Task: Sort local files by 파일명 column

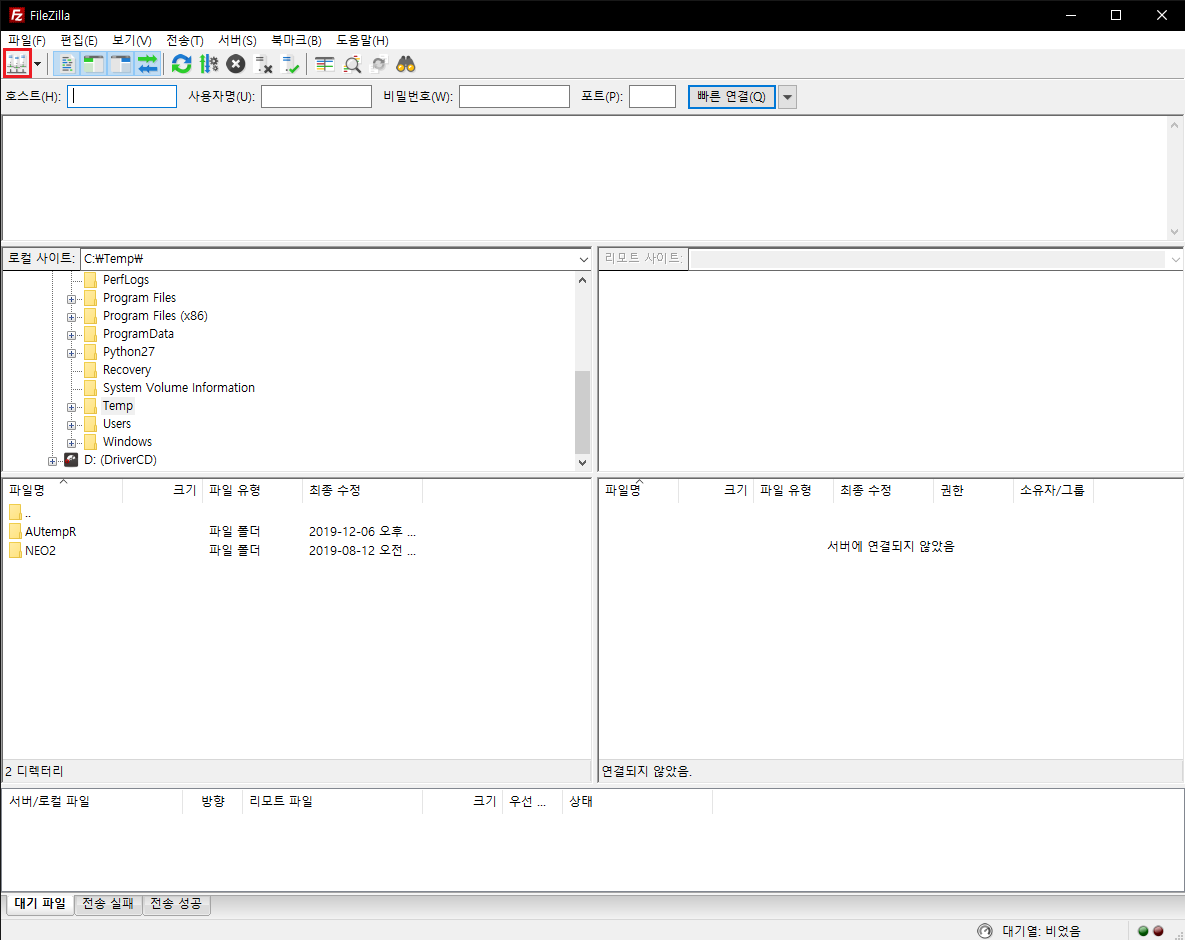Action: point(63,490)
